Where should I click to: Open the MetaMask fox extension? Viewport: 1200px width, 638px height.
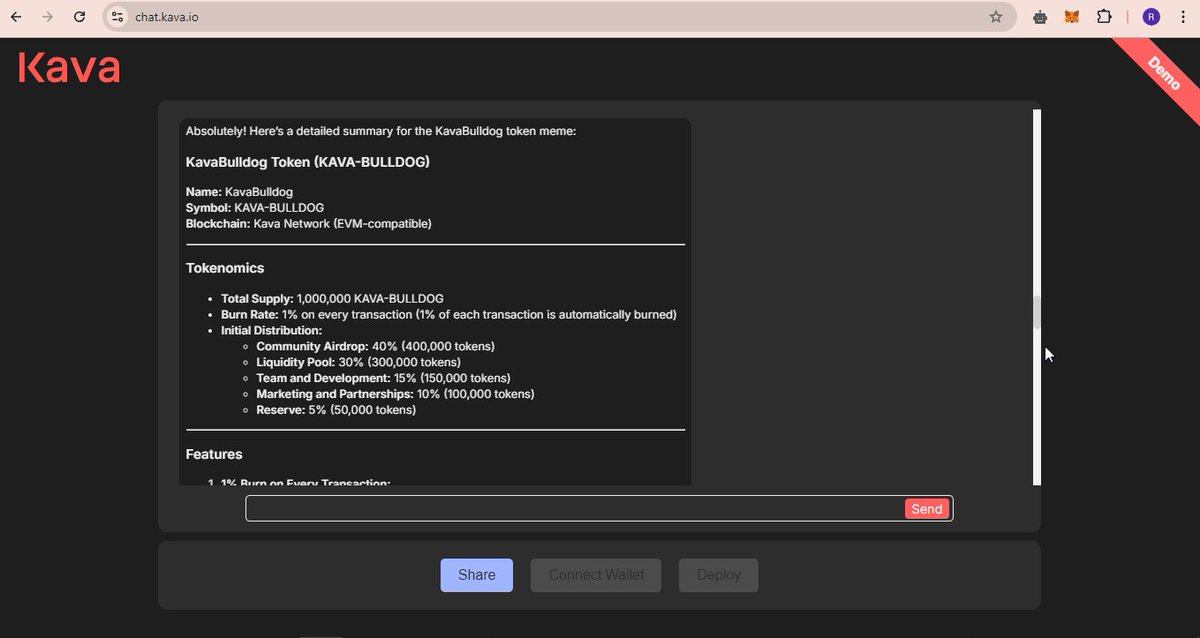[1072, 17]
